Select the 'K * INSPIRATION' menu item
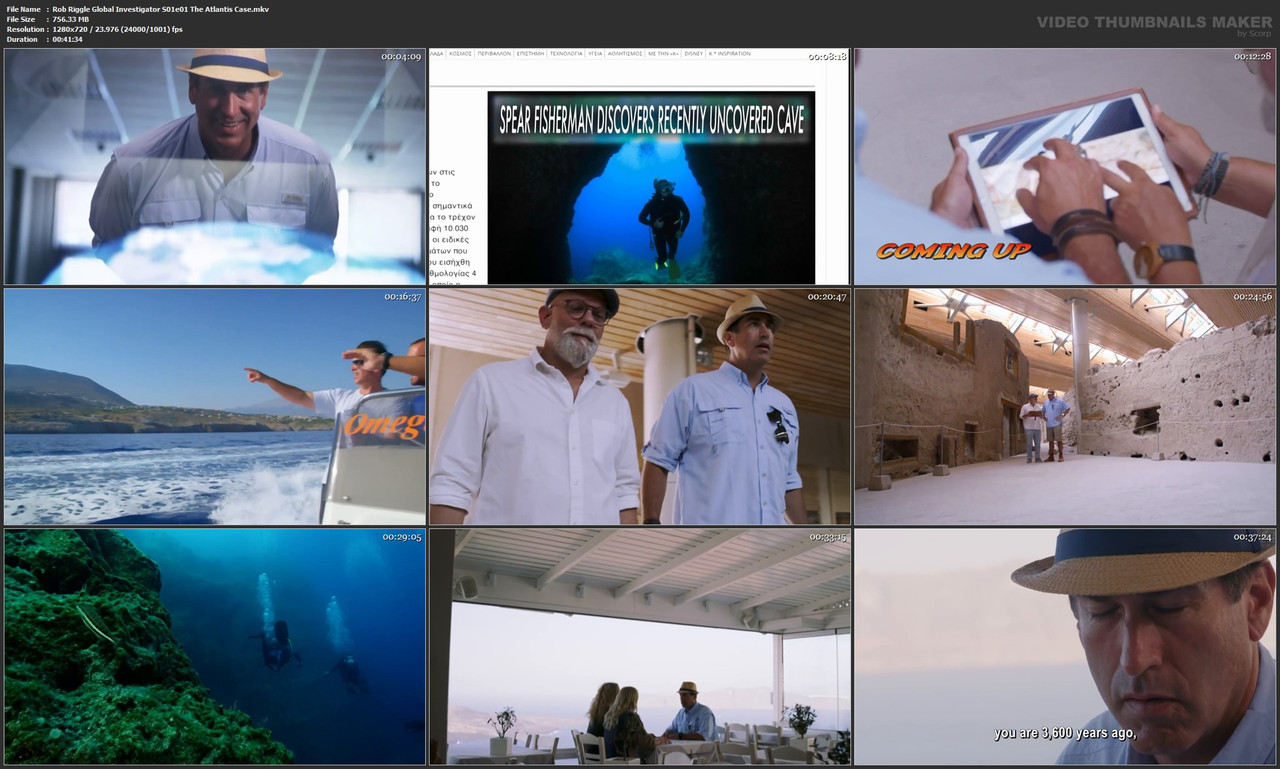The image size is (1280, 769). (730, 53)
